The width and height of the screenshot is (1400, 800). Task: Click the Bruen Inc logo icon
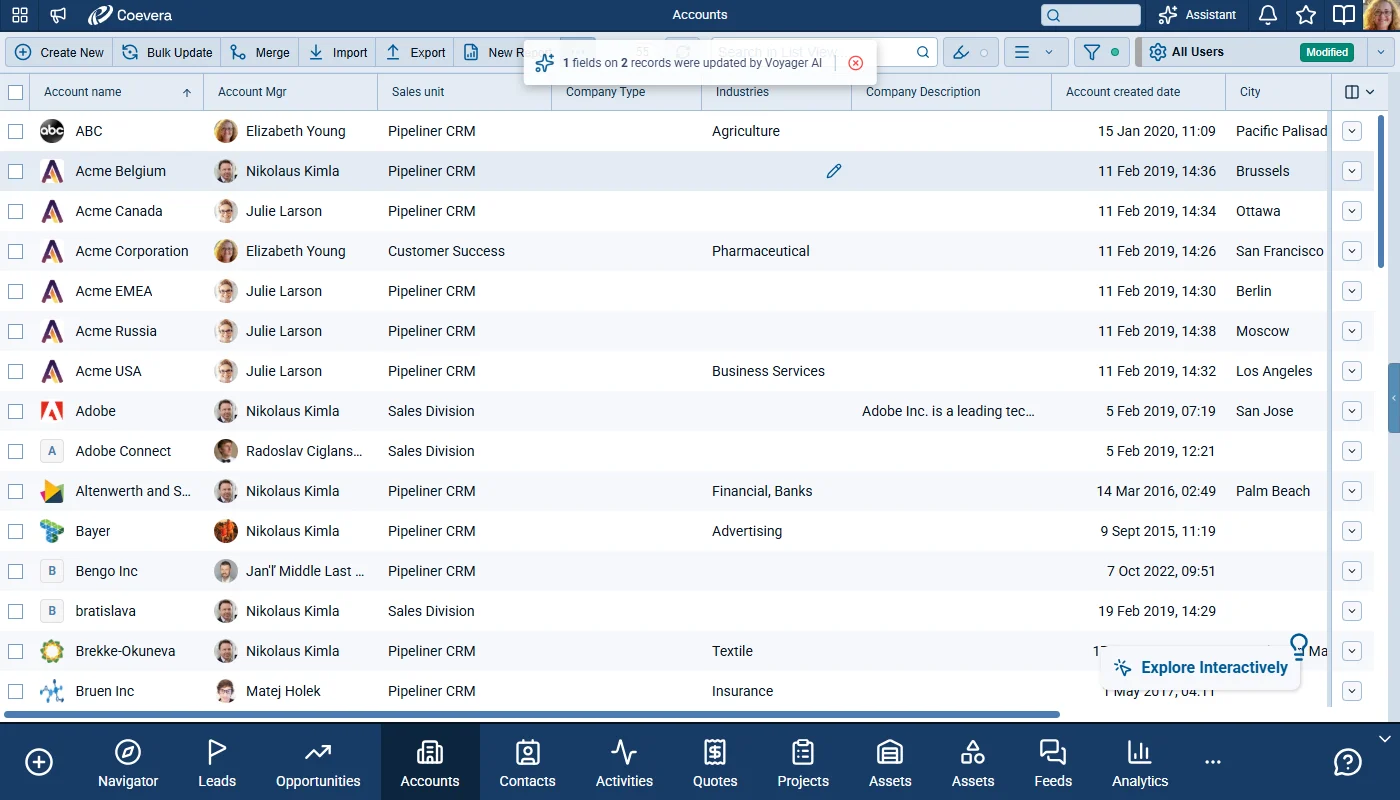(x=52, y=691)
